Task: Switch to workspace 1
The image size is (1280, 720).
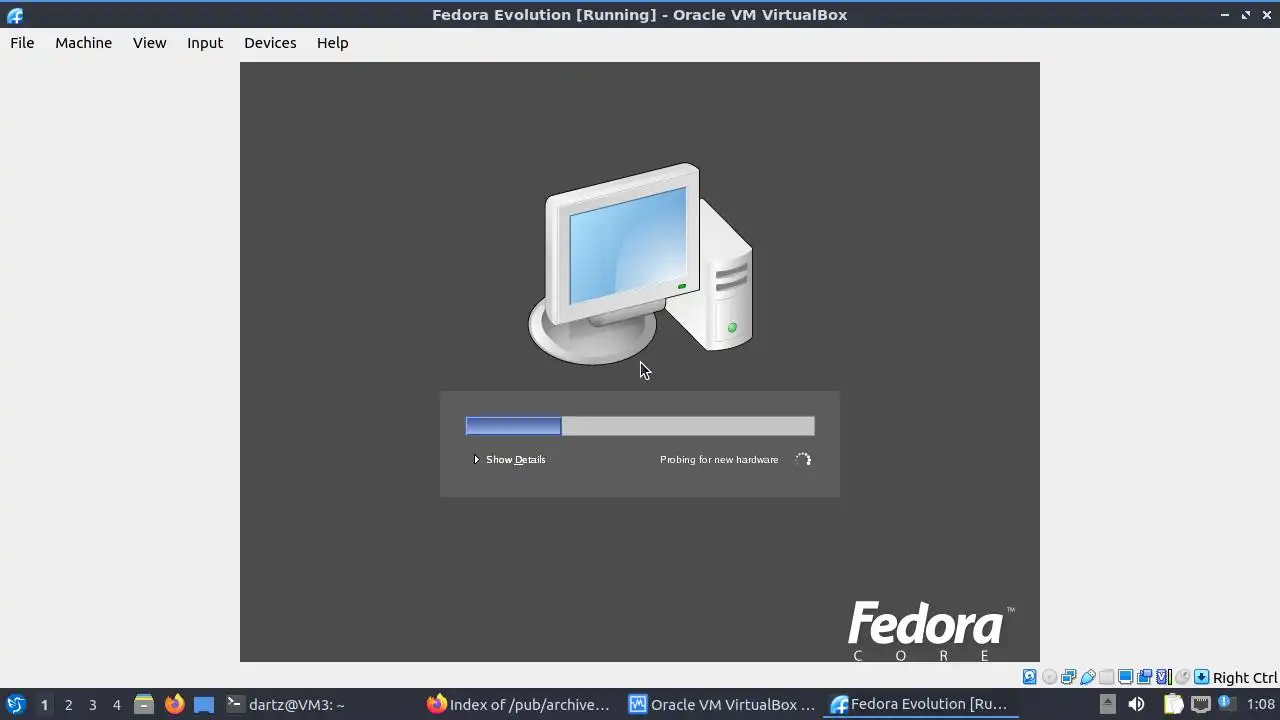Action: (44, 705)
